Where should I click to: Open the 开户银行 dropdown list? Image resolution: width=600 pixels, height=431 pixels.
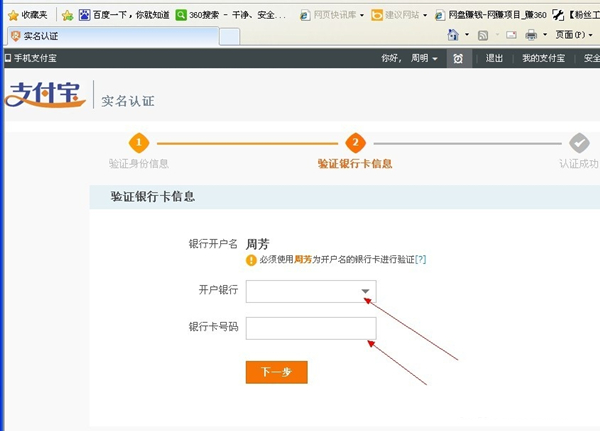pos(311,291)
